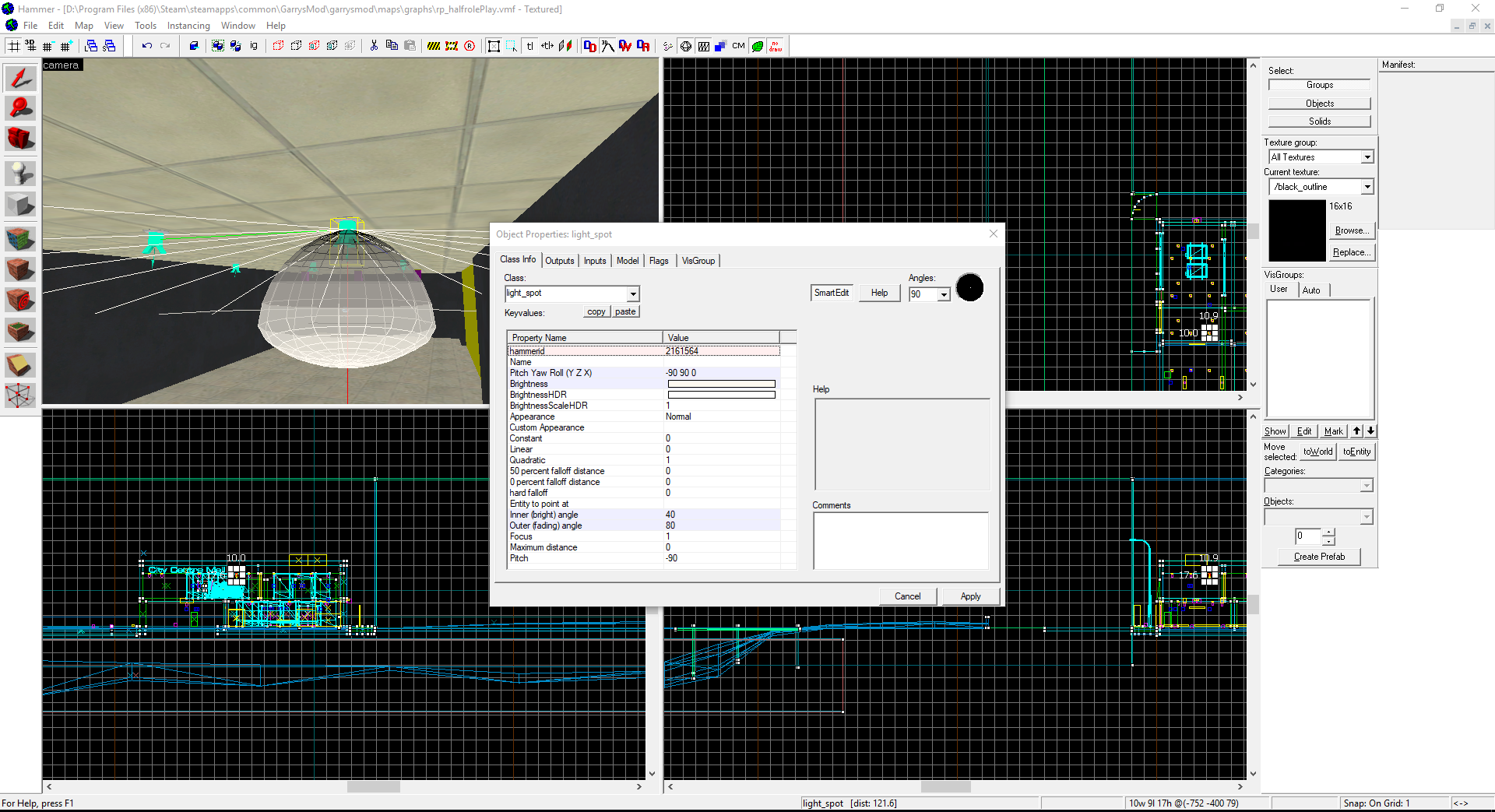Click the BrightnessHDR color bar
The width and height of the screenshot is (1495, 812).
721,395
